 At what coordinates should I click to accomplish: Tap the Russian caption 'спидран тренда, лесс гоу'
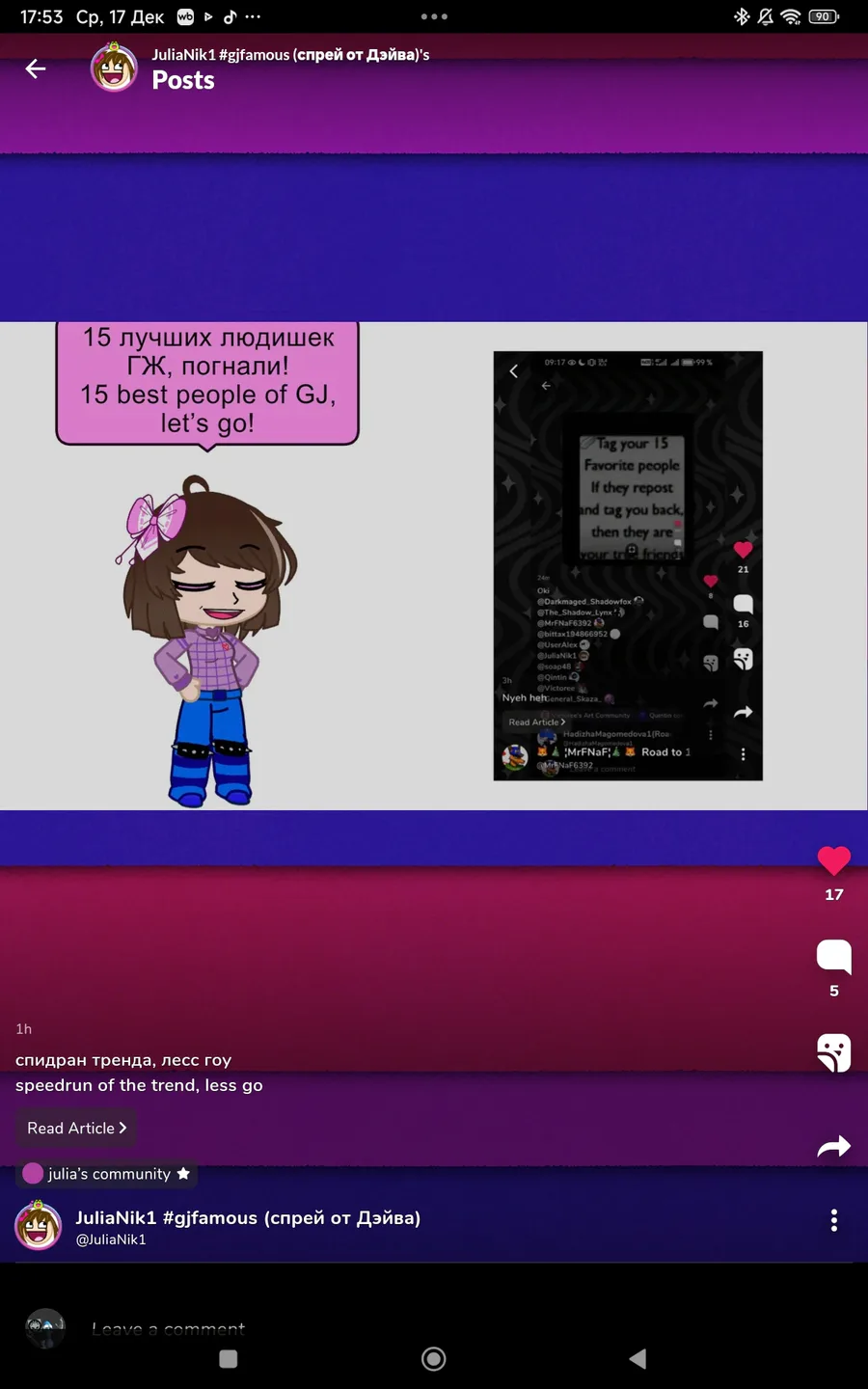(123, 1060)
